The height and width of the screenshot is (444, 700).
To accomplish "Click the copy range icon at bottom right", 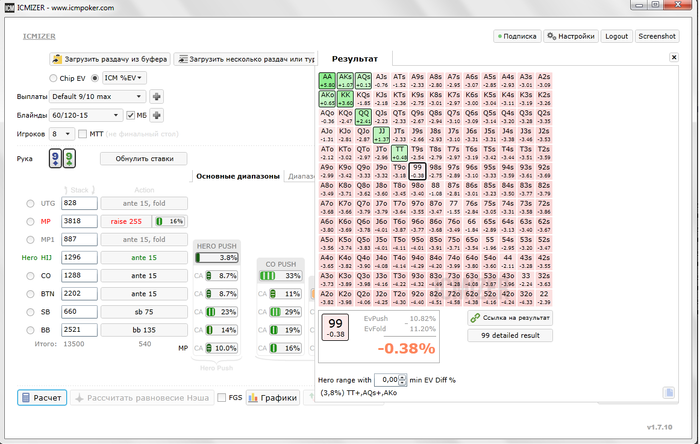I will tap(669, 392).
